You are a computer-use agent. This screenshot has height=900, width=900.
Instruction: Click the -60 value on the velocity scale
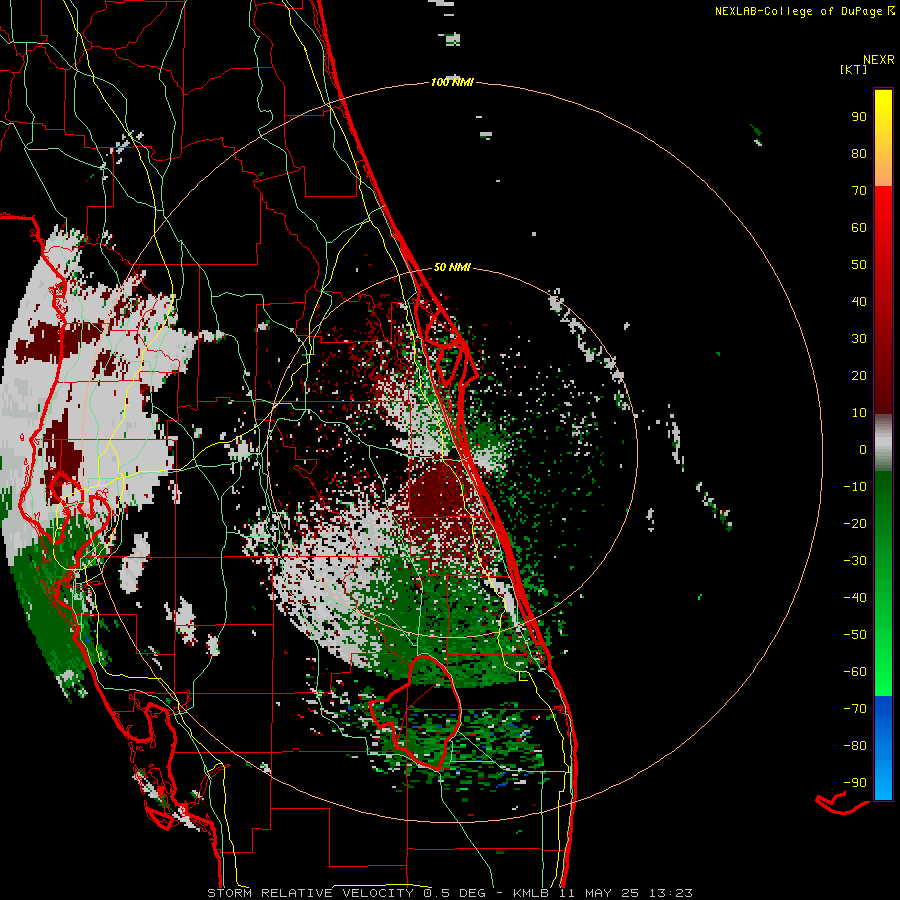click(855, 672)
